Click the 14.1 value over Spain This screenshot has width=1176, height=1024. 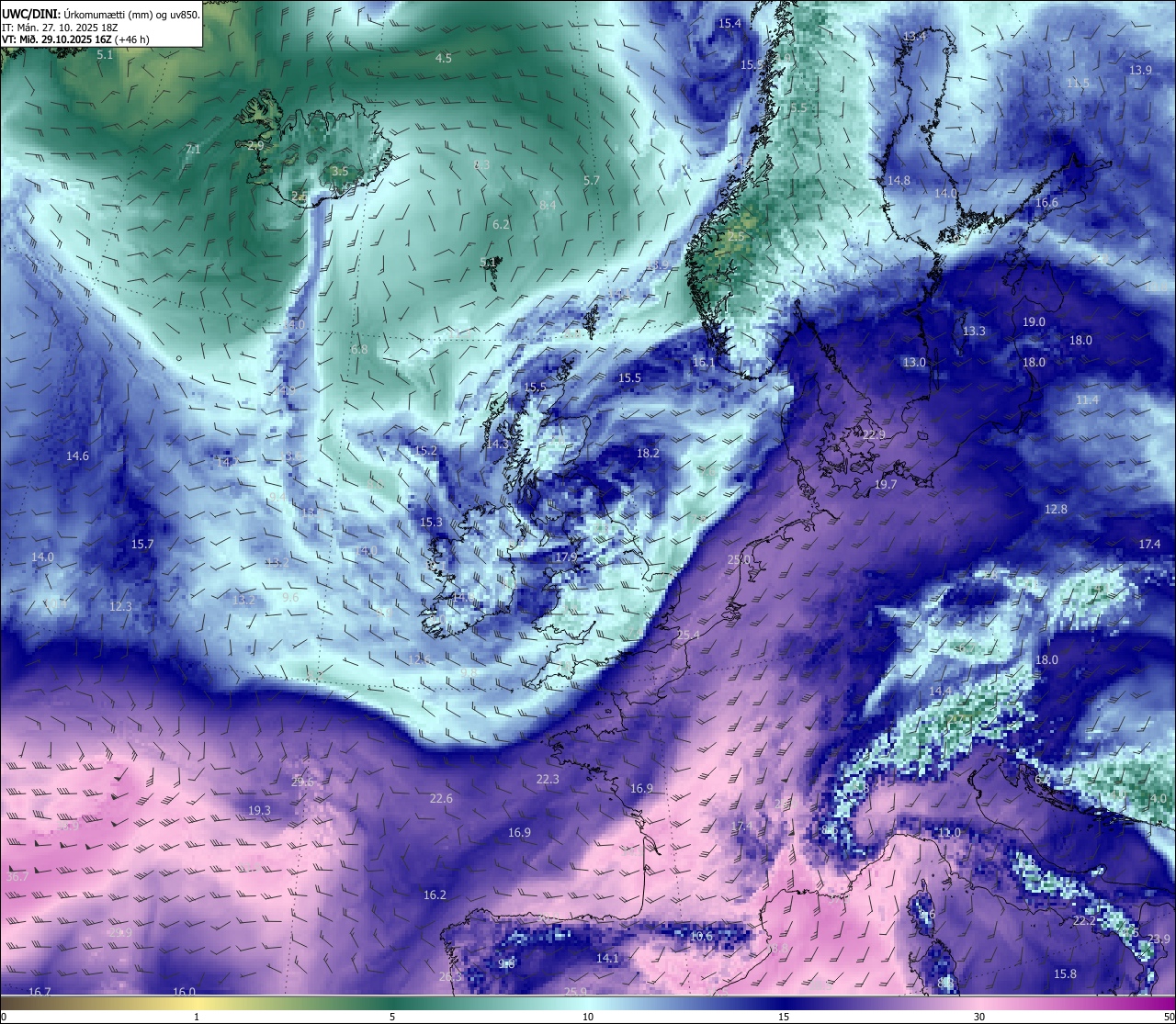tap(607, 958)
